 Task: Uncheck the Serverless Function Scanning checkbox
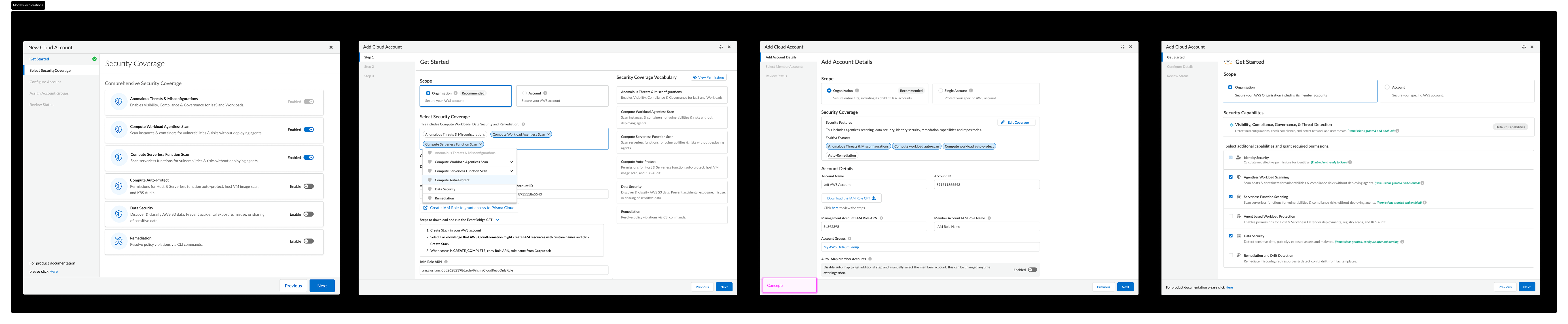pos(1231,197)
